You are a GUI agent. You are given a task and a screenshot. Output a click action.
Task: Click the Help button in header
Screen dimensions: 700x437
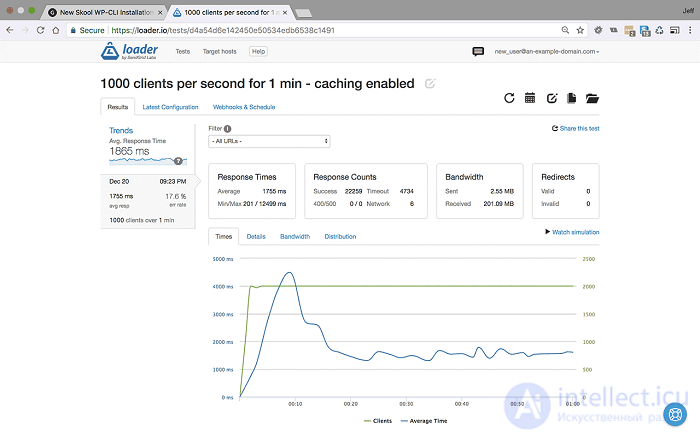[258, 51]
